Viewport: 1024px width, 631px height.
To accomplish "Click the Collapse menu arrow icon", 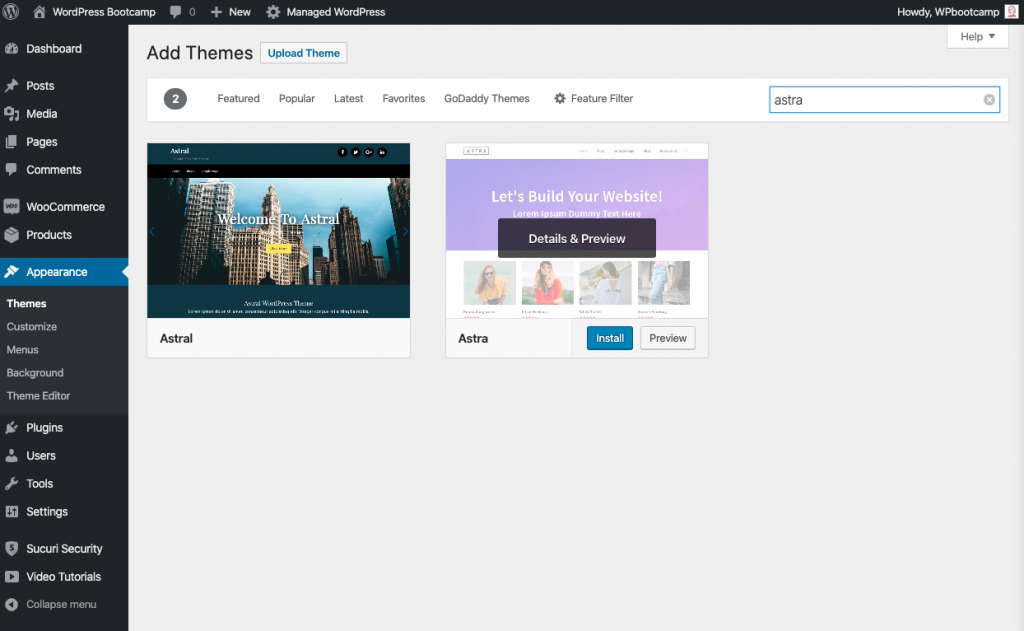I will point(12,604).
